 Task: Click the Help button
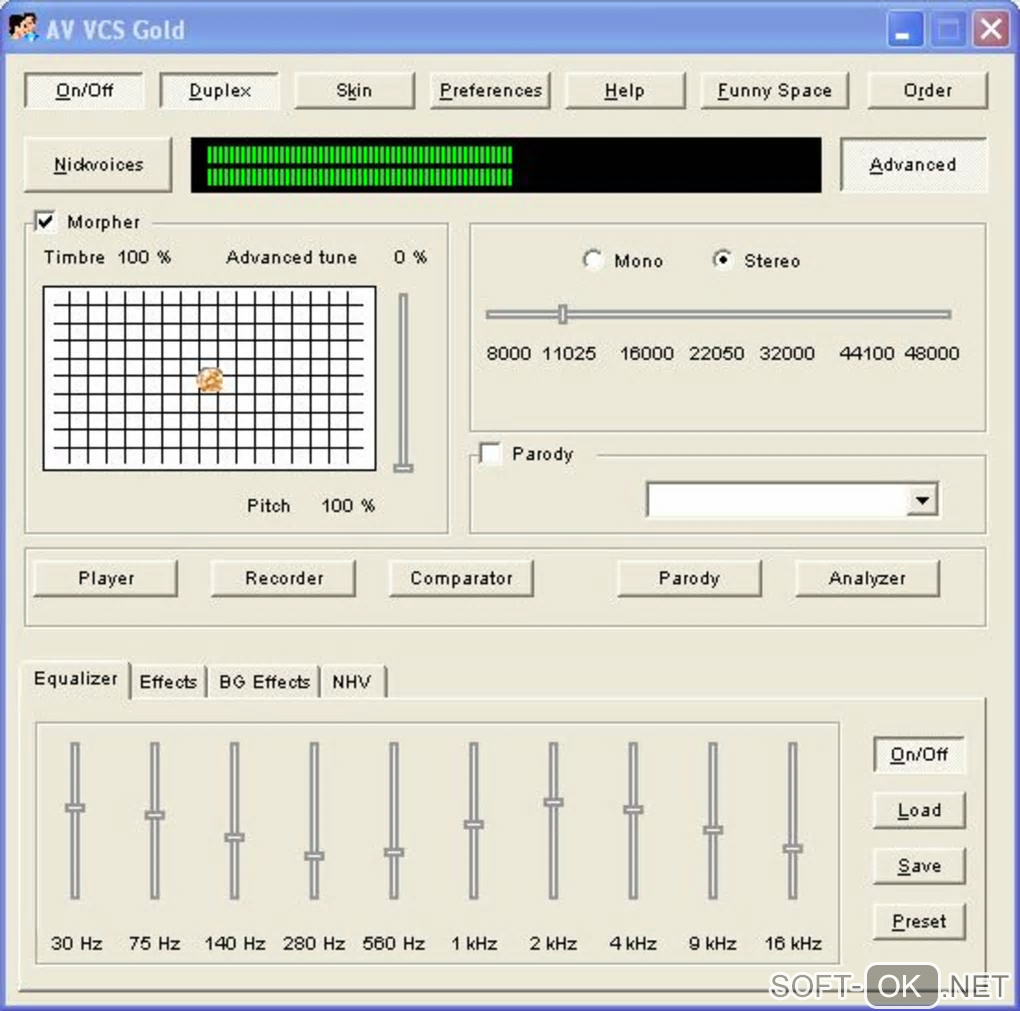(625, 90)
